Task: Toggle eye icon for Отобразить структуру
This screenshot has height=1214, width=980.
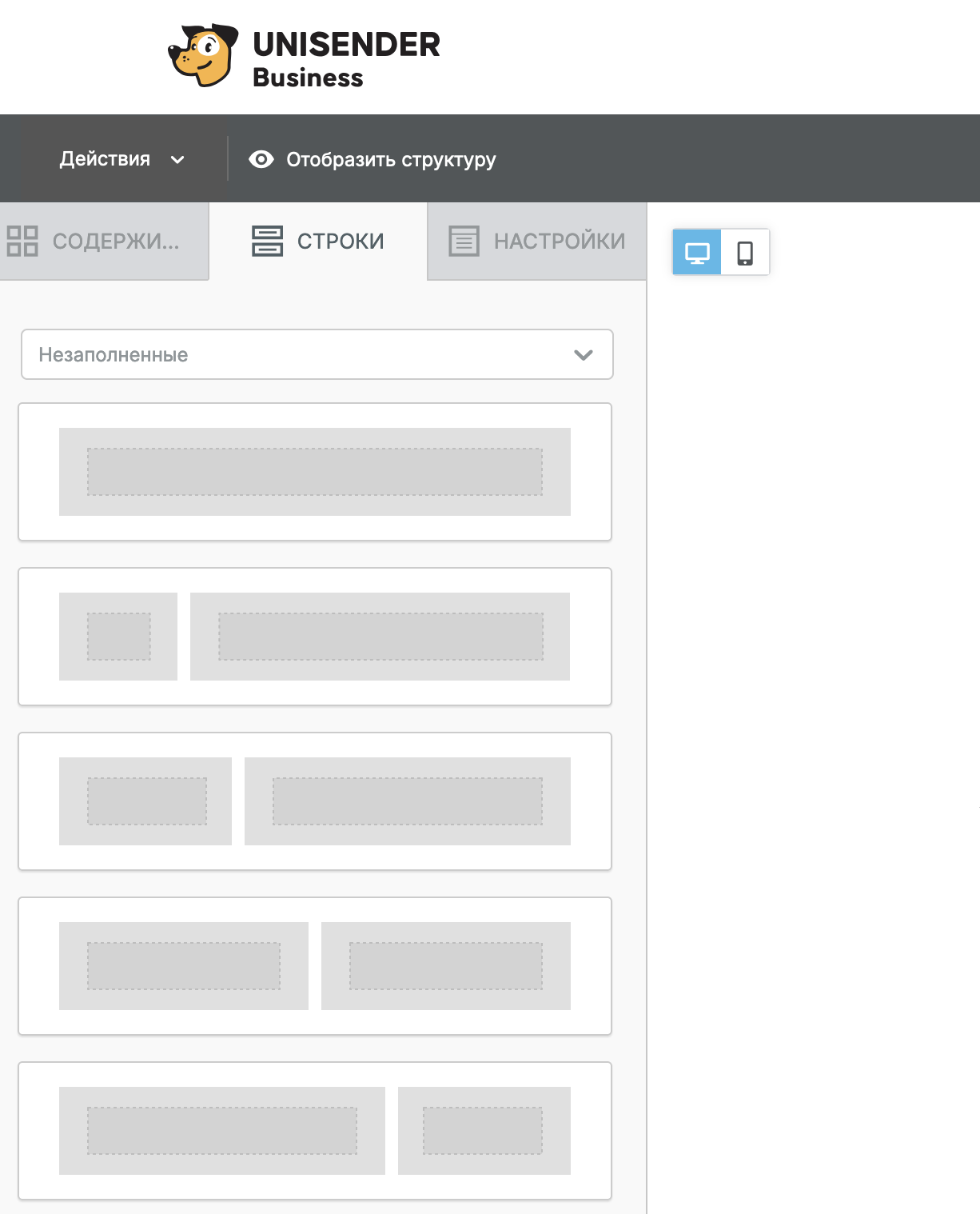Action: 261,159
